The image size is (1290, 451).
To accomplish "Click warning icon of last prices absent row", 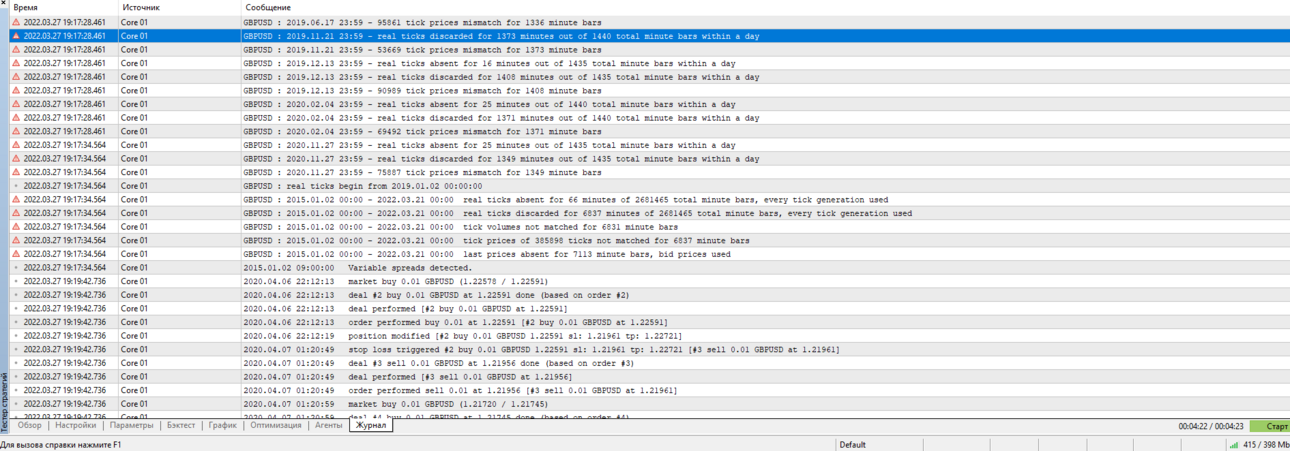I will (16, 254).
